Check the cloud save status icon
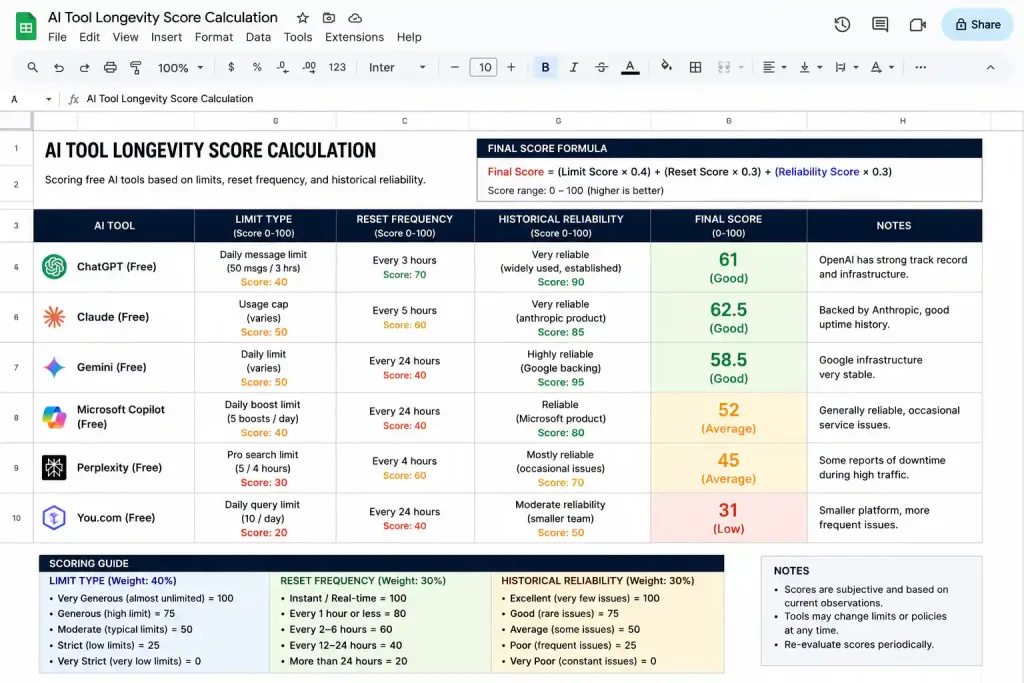The height and width of the screenshot is (683, 1024). (355, 18)
